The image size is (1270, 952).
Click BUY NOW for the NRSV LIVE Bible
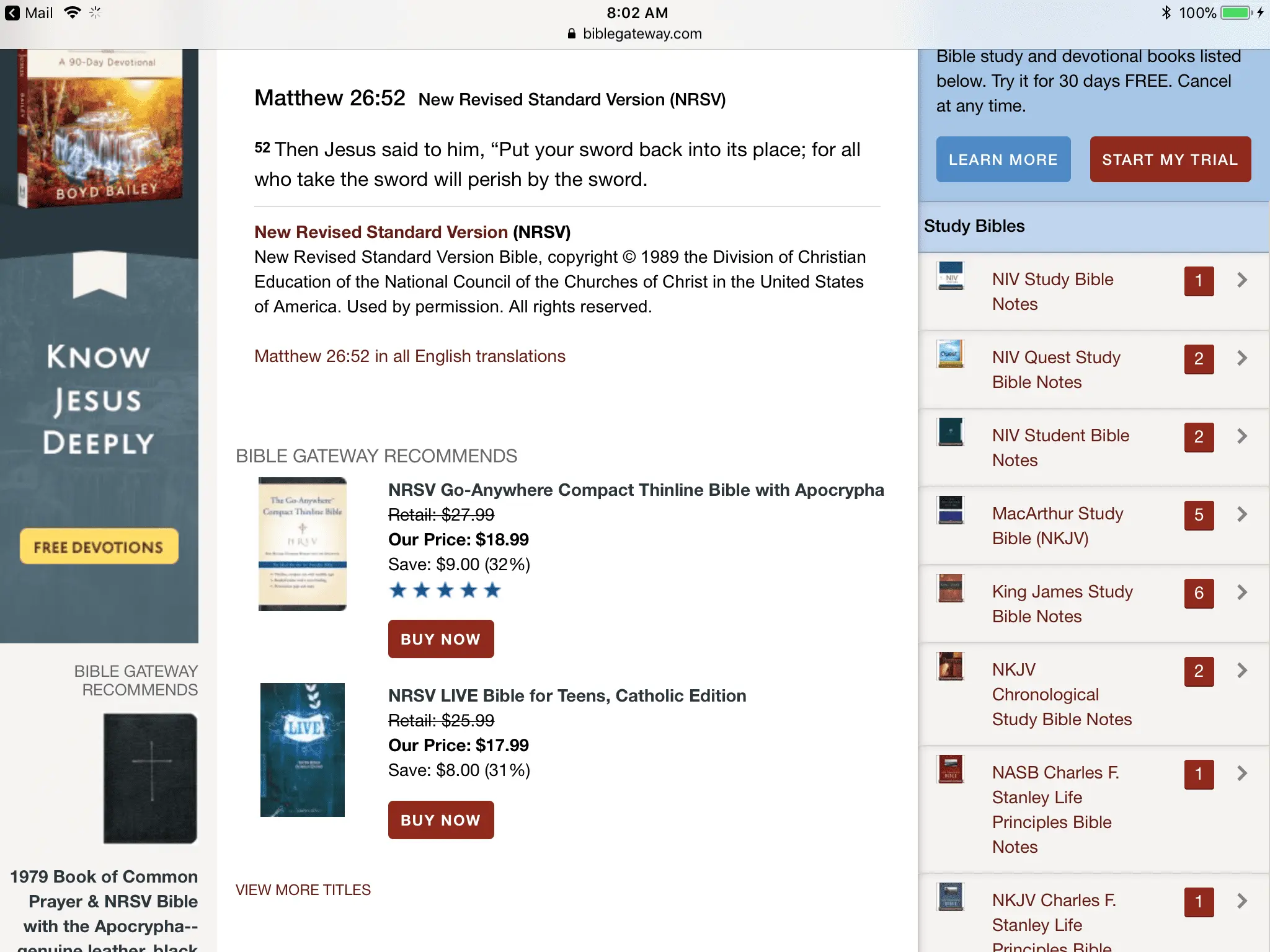[x=441, y=820]
